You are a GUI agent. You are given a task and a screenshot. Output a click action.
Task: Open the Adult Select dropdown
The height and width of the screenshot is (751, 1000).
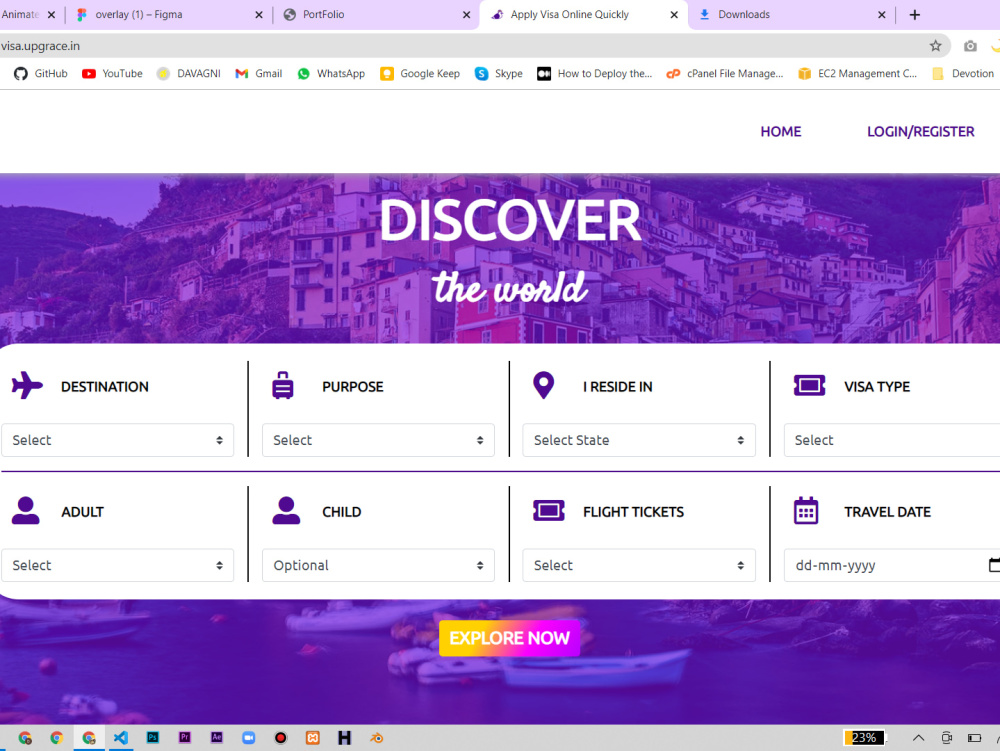point(118,565)
